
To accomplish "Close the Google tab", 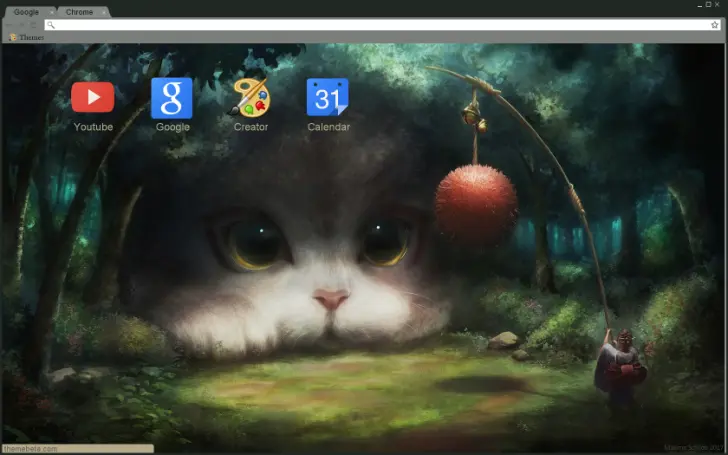I will [x=52, y=12].
